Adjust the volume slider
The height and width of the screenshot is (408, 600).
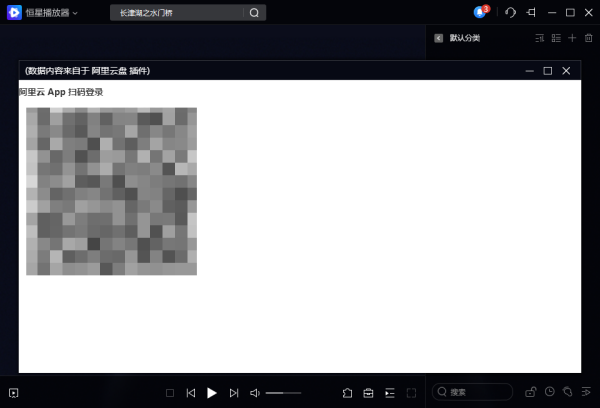282,393
